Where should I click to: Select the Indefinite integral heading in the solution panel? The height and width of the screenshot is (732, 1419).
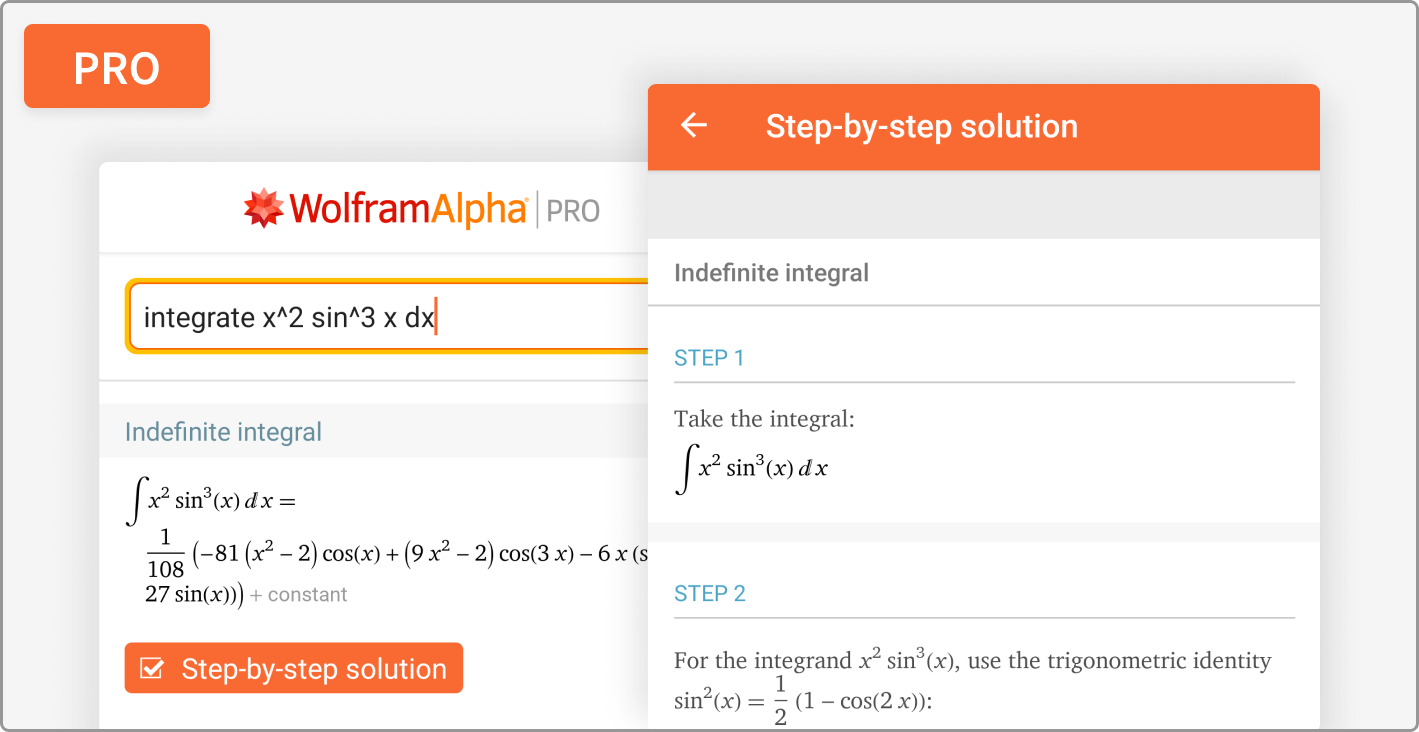coord(771,273)
